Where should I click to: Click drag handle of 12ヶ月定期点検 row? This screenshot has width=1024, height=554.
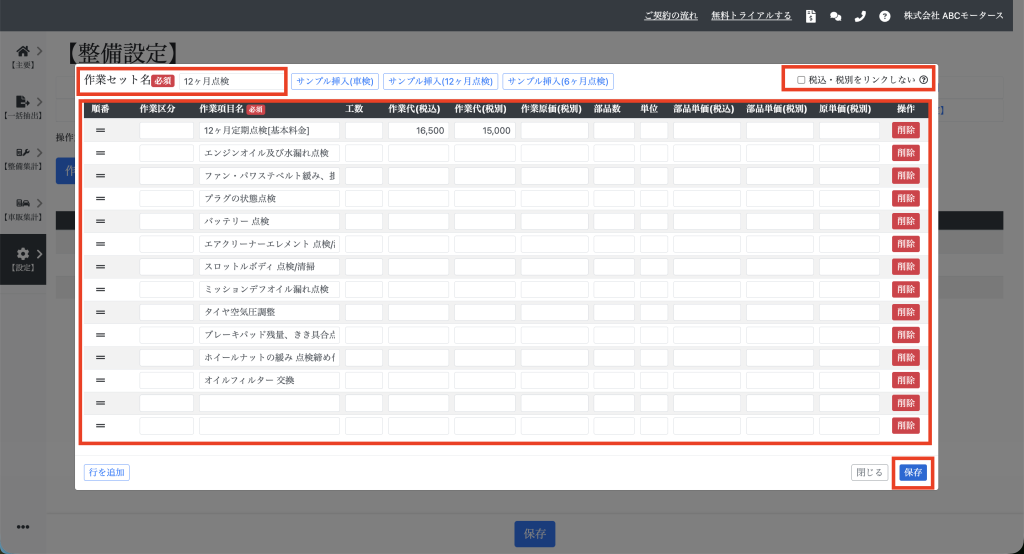(x=100, y=130)
